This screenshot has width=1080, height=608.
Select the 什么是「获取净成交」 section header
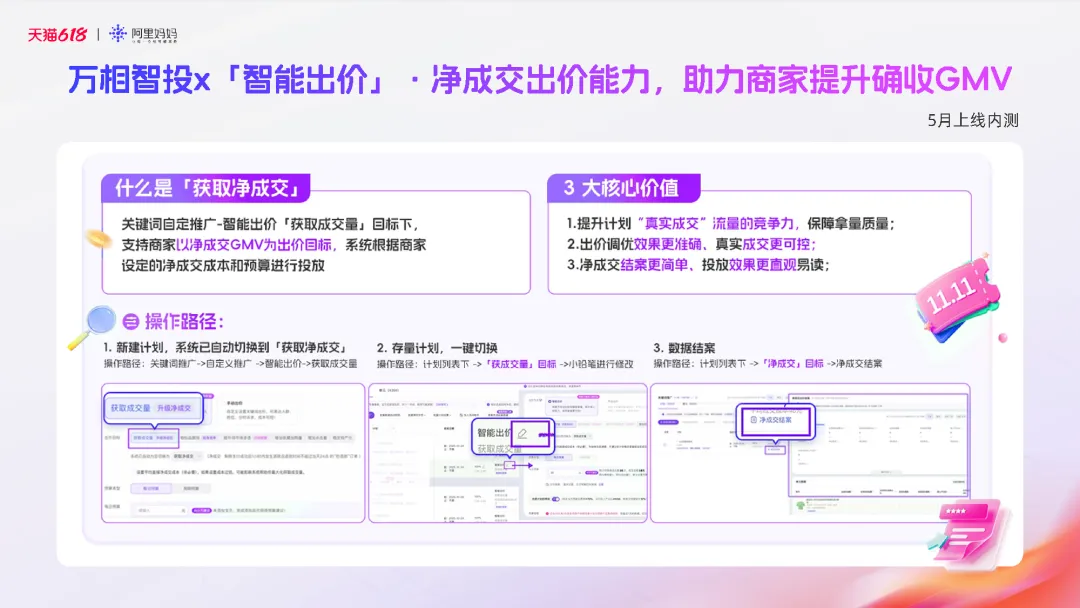tap(206, 188)
